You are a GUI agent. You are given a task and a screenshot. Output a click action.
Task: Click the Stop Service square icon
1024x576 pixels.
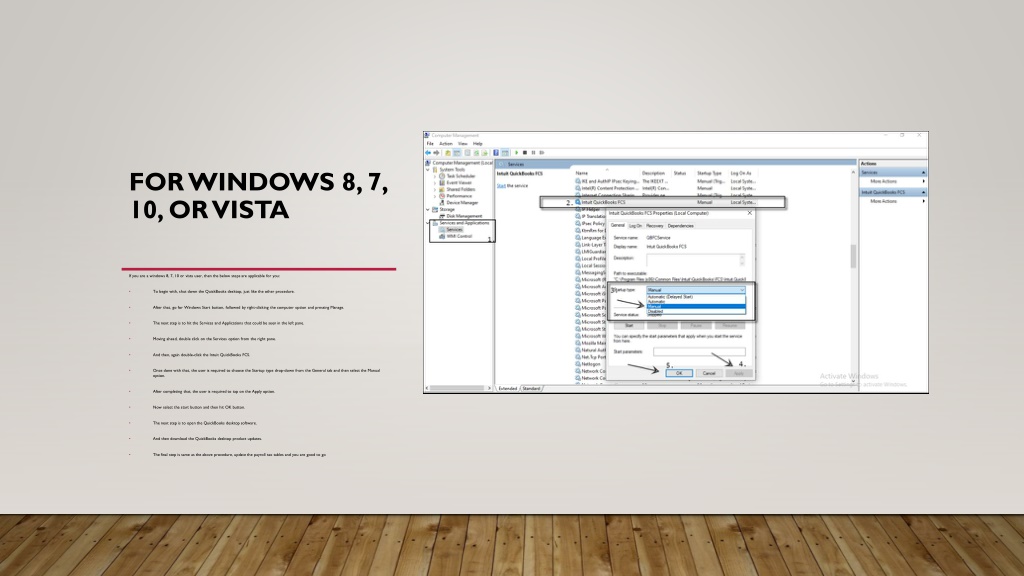click(525, 153)
